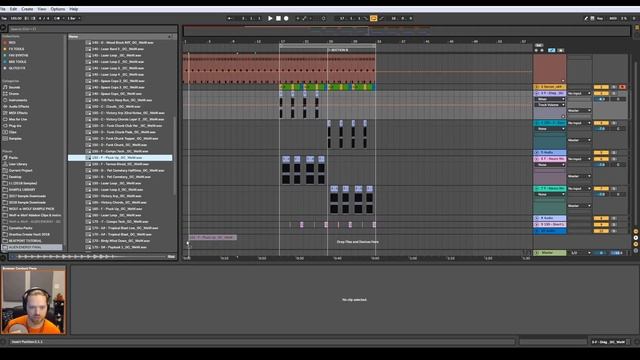Open Desktop folder under Places

point(15,177)
